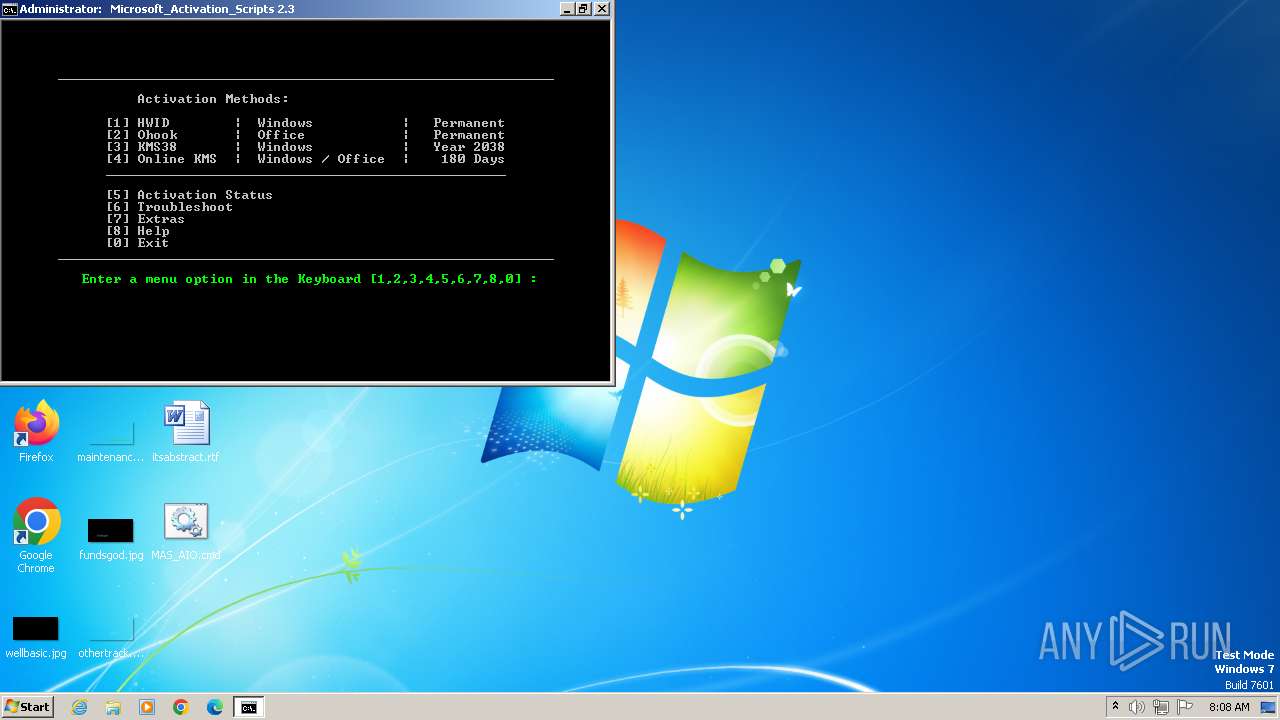Viewport: 1280px width, 720px height.
Task: Open the Firefox desktop shortcut
Action: pyautogui.click(x=36, y=432)
